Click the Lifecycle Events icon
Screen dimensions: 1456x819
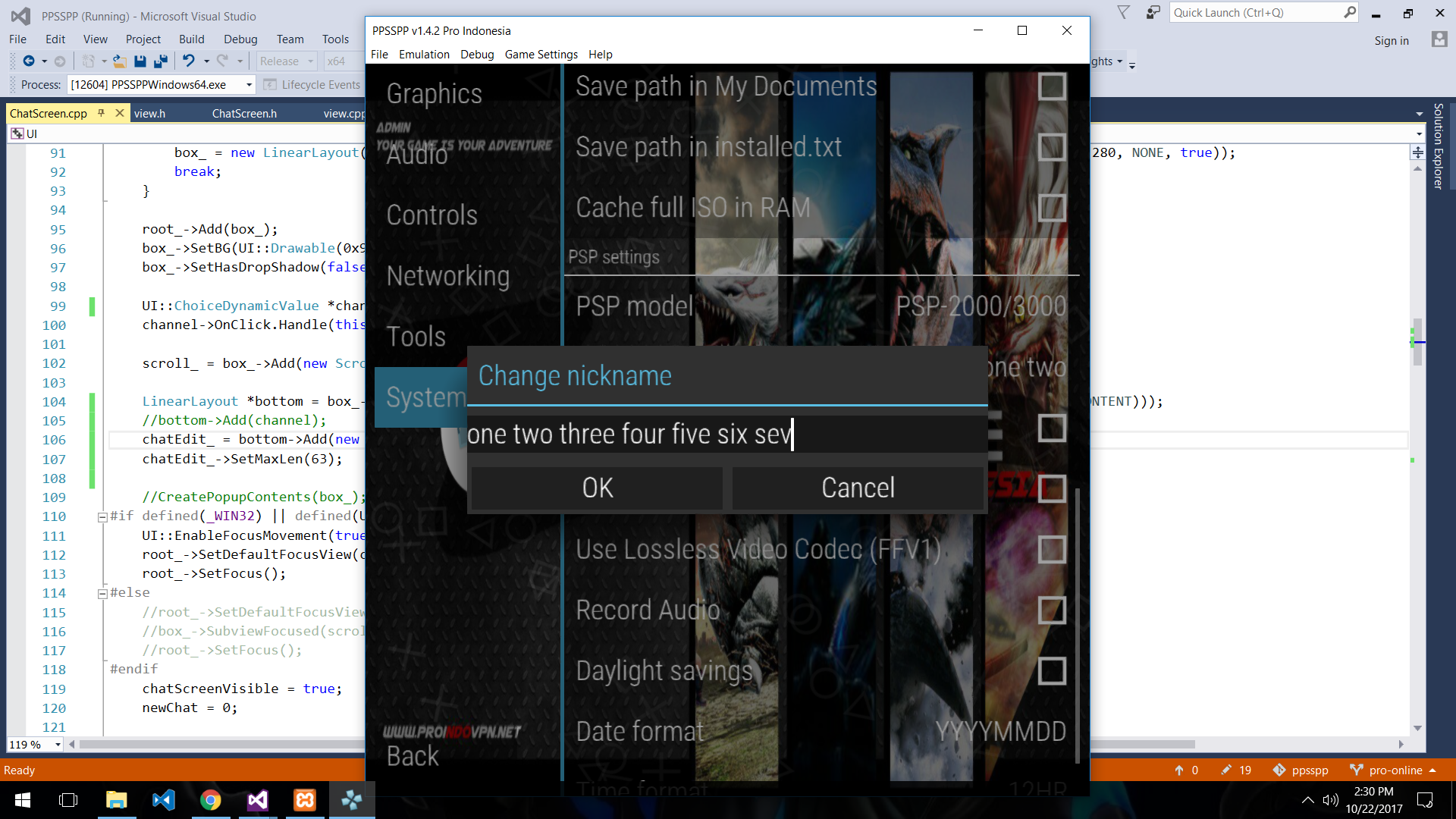click(x=271, y=85)
